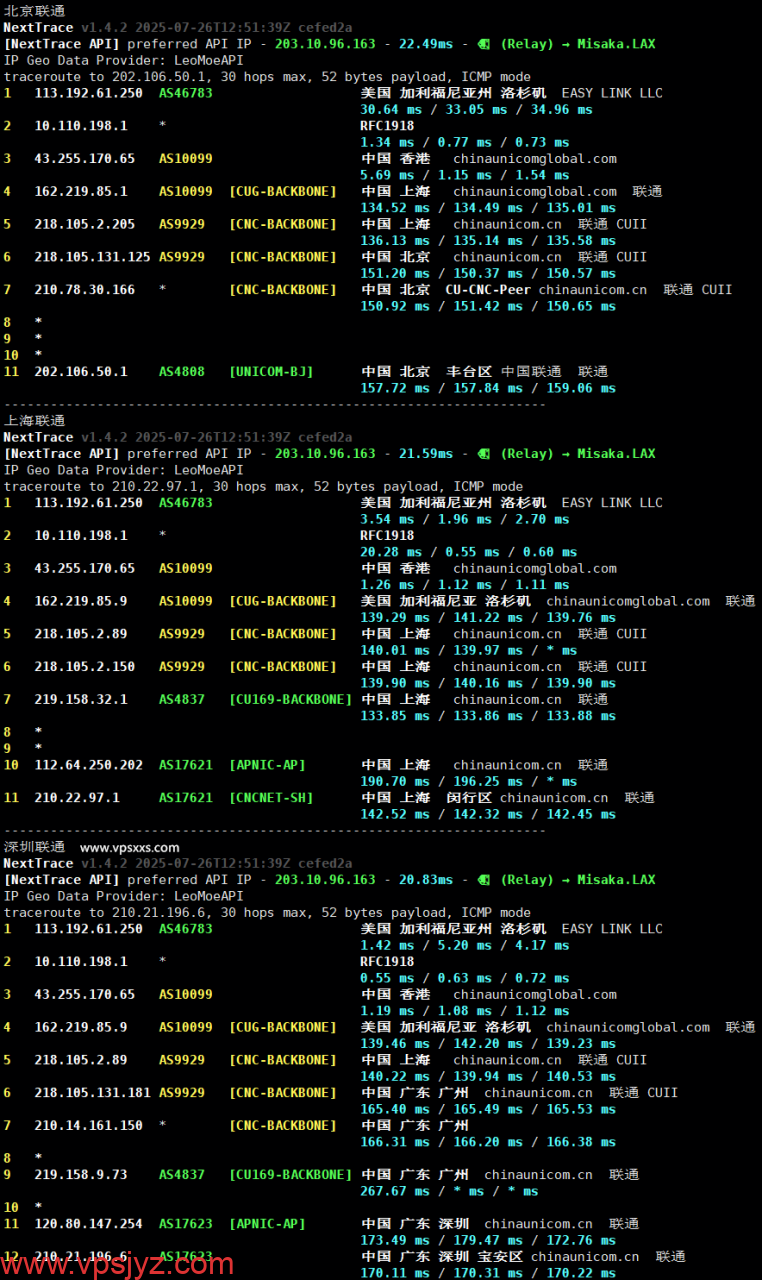
Task: Select timings '142.52 ms / 142.32 ms / 142.45 ms'
Action: point(488,814)
